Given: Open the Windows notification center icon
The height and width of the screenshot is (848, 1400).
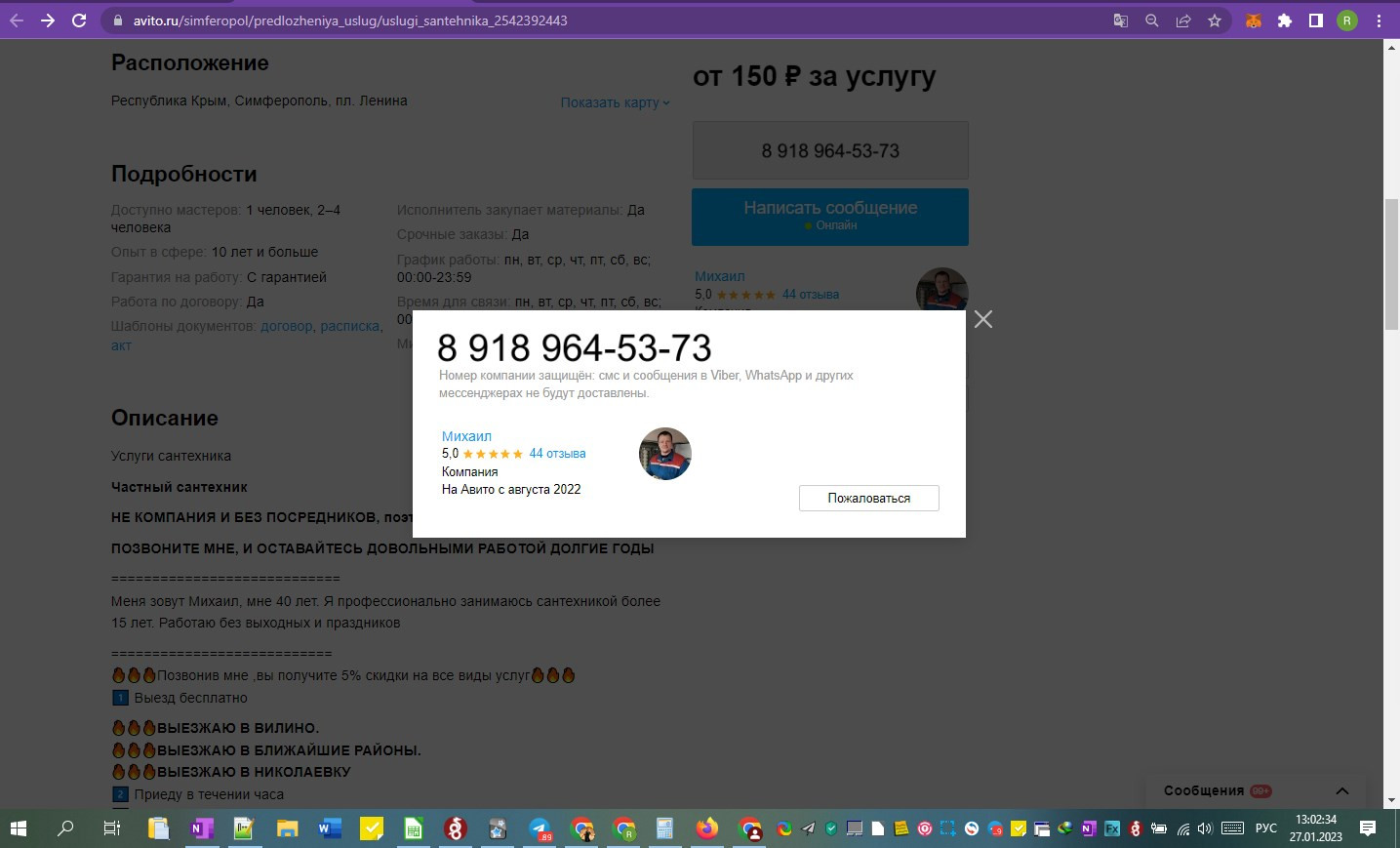Looking at the screenshot, I should click(1368, 828).
